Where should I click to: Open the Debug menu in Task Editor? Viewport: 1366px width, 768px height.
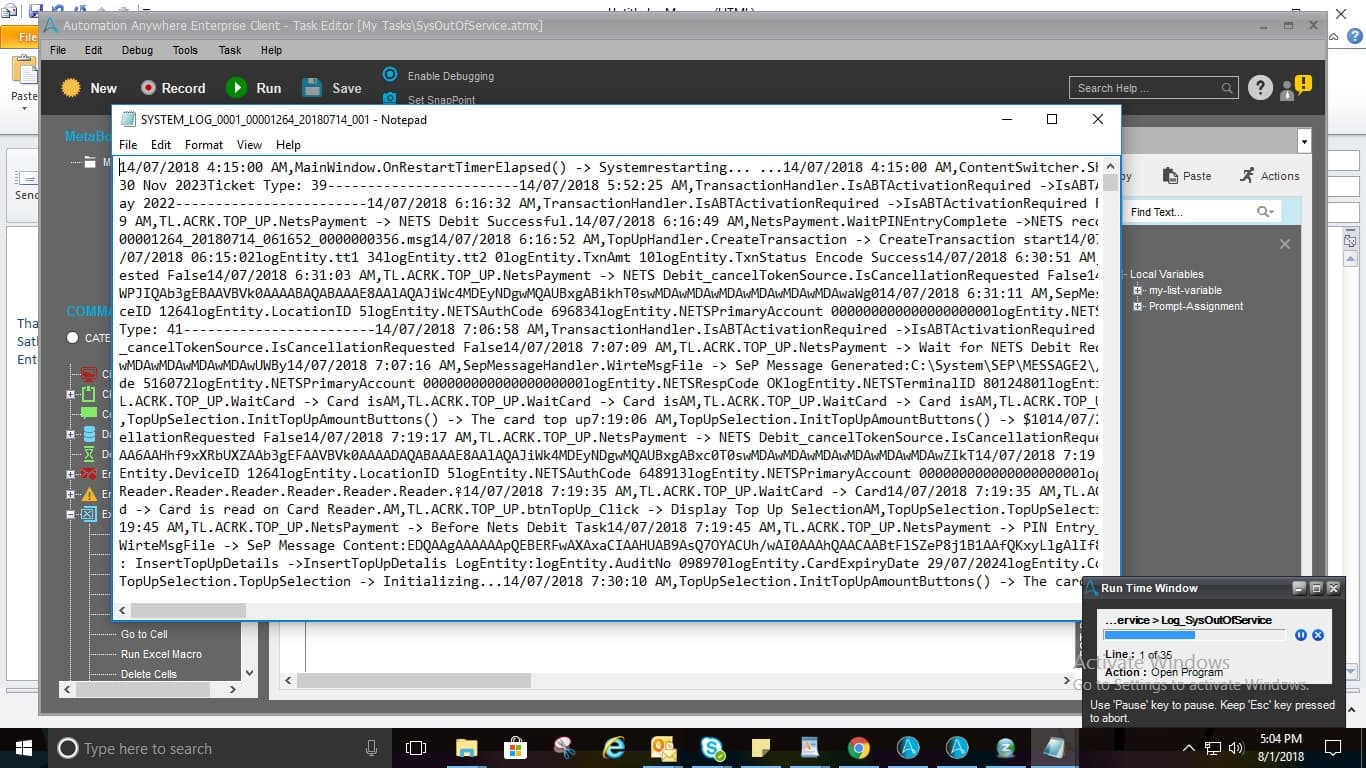point(138,50)
